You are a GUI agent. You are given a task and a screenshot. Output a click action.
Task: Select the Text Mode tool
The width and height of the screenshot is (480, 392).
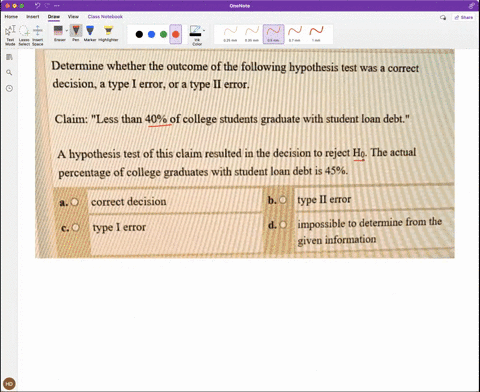tap(10, 35)
